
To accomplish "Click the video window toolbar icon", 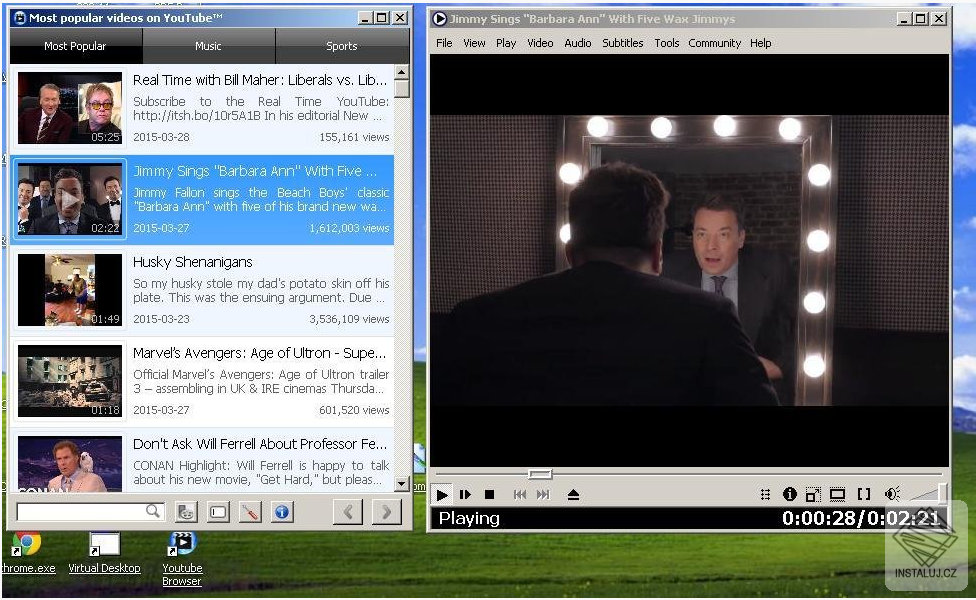I will click(x=218, y=512).
